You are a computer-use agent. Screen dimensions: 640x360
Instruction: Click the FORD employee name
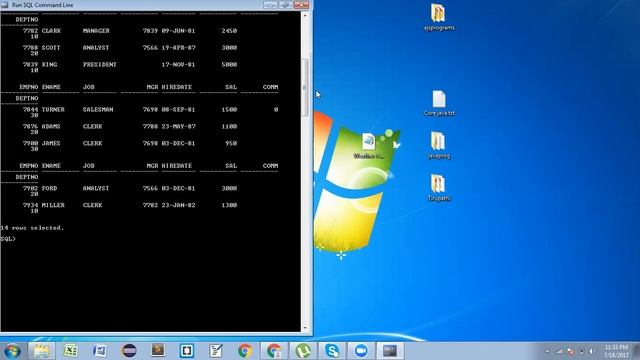(49, 188)
